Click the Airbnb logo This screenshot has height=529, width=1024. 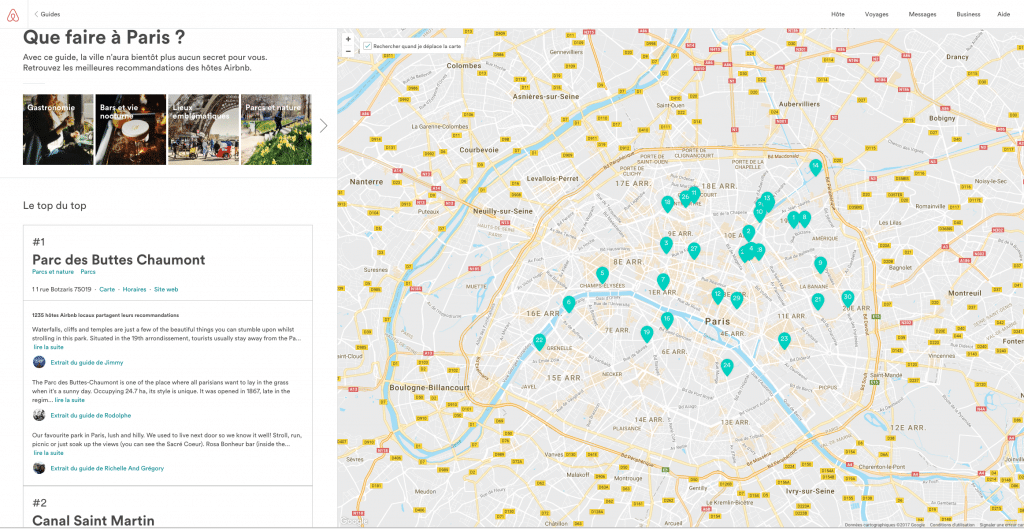(14, 14)
